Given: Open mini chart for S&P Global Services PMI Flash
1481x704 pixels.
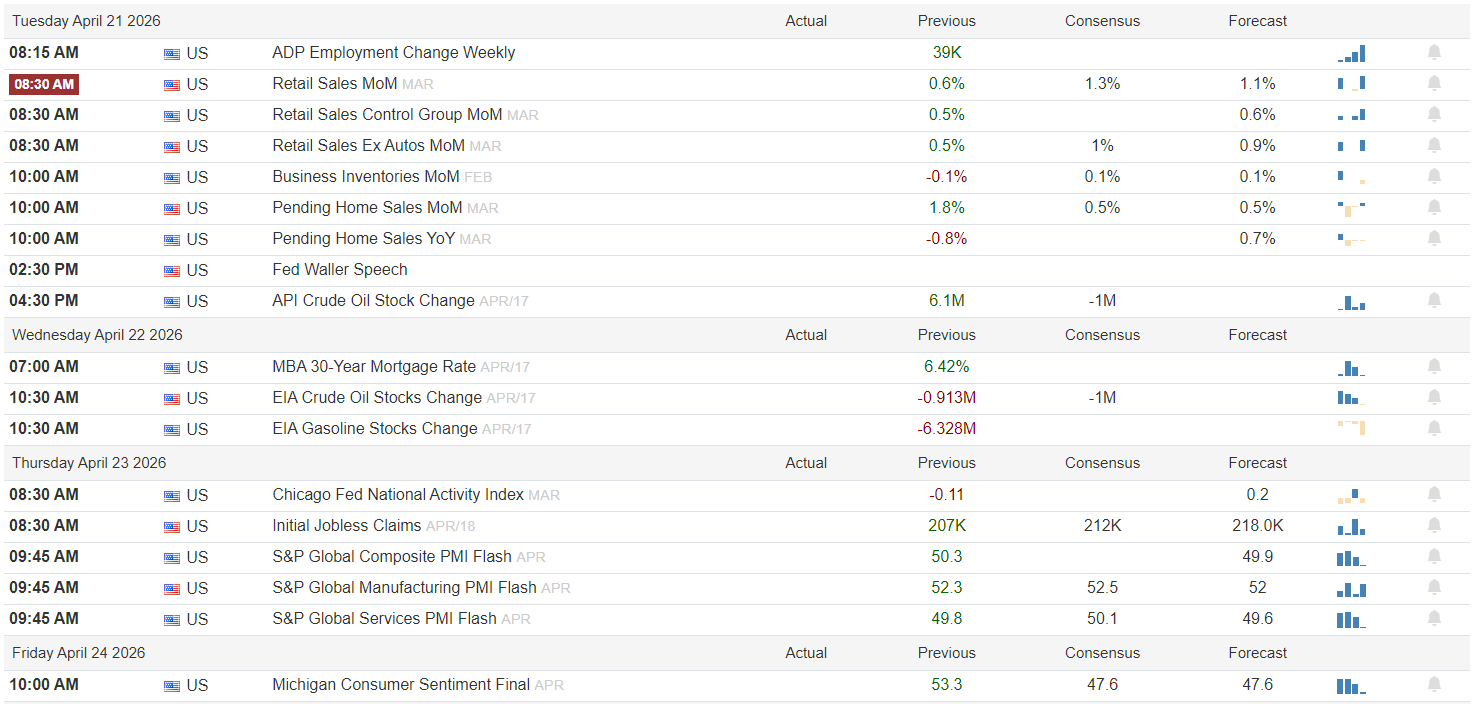Looking at the screenshot, I should pyautogui.click(x=1351, y=619).
